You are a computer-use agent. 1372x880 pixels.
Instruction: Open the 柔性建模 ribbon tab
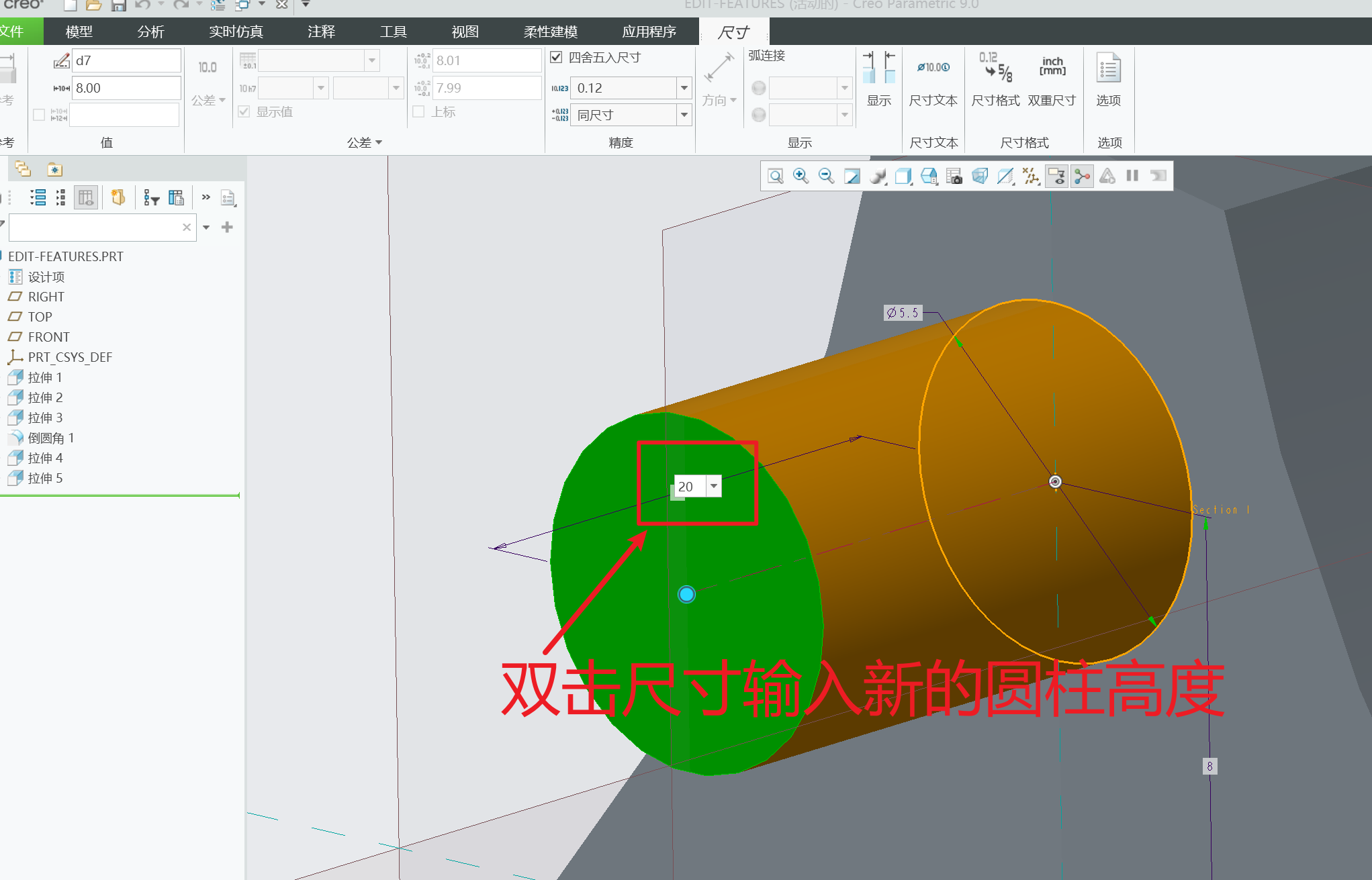point(550,32)
